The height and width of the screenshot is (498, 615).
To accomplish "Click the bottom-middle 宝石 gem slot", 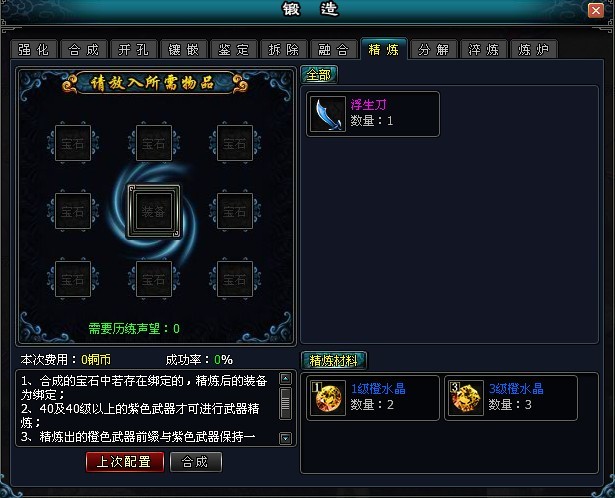I will click(154, 279).
